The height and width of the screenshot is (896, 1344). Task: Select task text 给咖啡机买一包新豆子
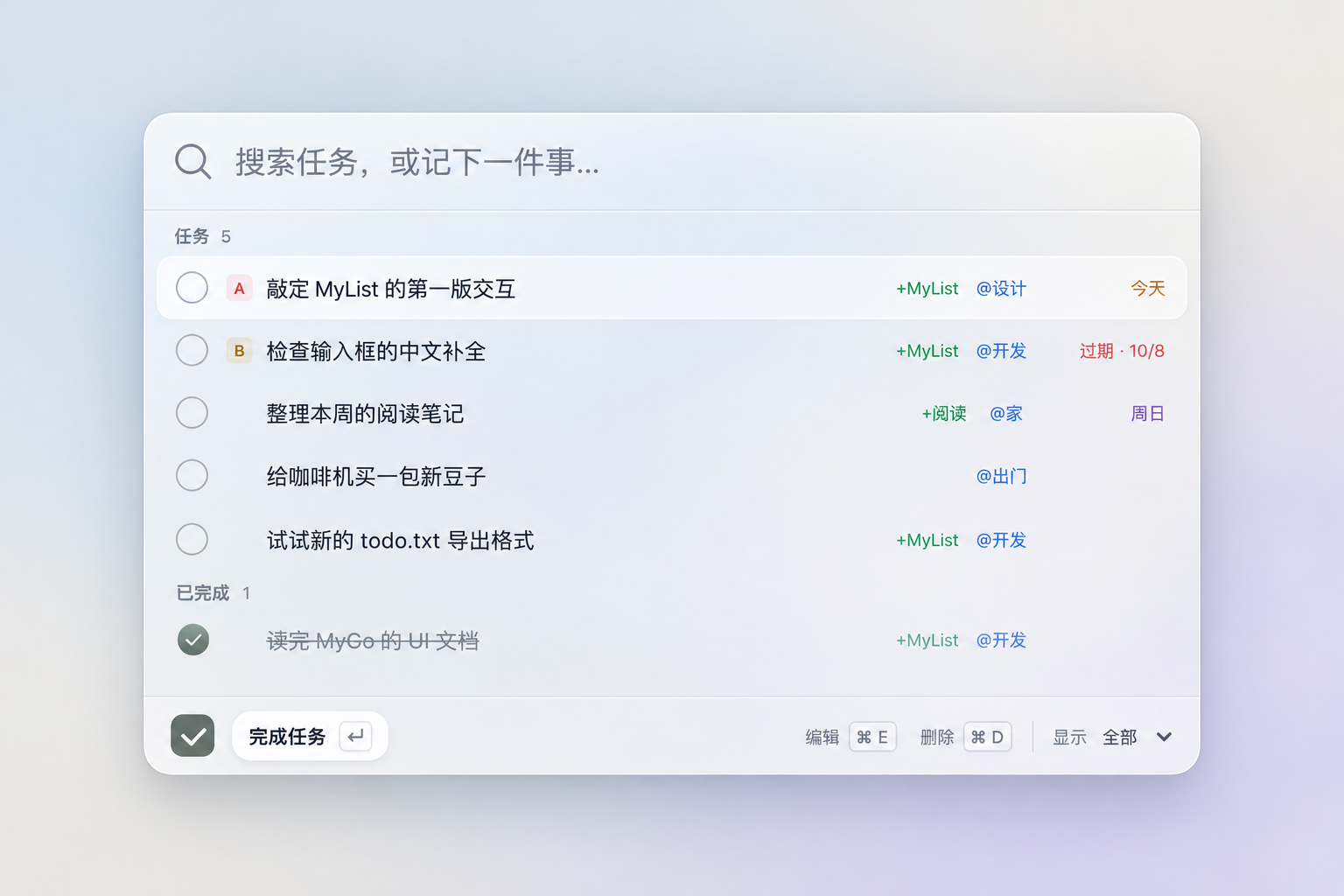click(376, 477)
